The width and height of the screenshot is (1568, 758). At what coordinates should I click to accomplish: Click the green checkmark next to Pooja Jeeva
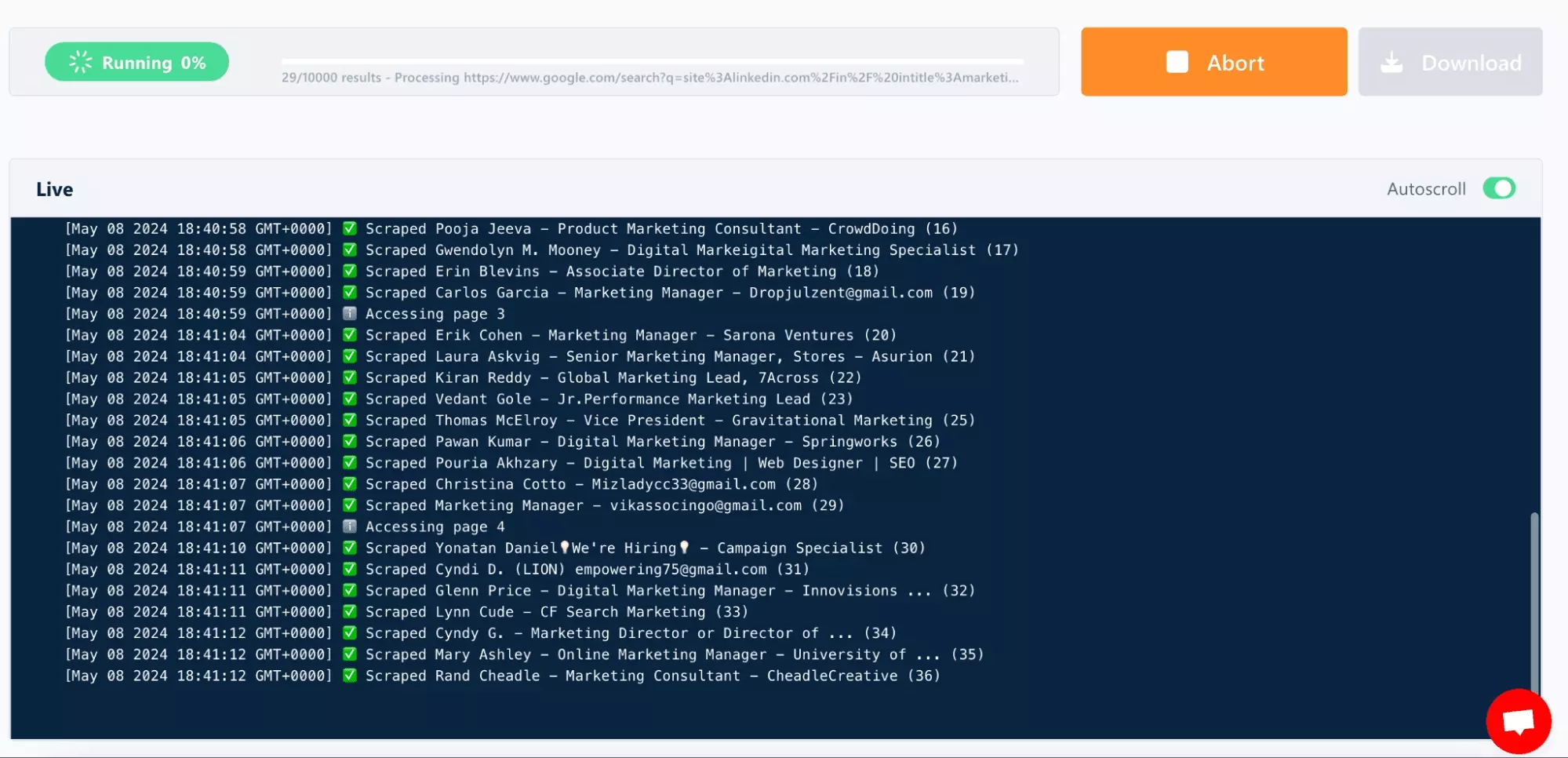point(349,228)
